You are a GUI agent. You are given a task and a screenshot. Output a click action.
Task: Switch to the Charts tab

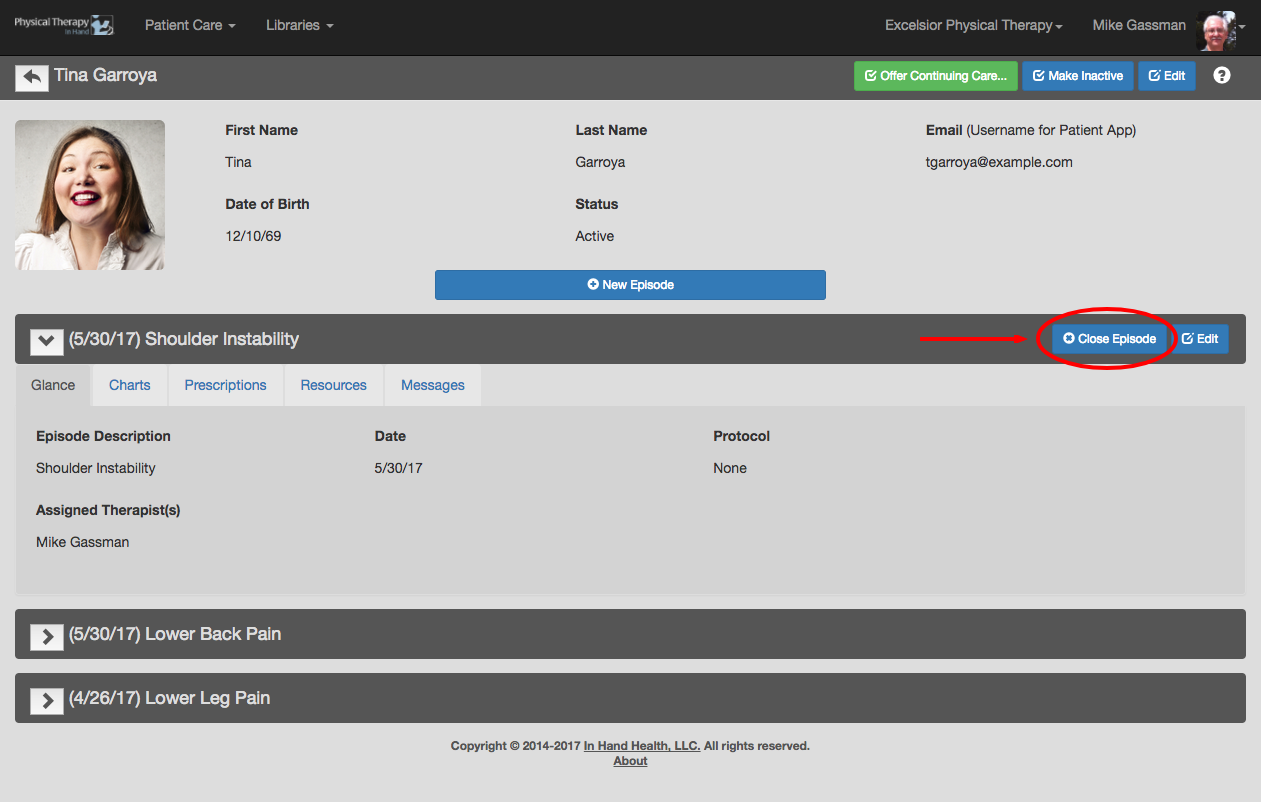[130, 385]
